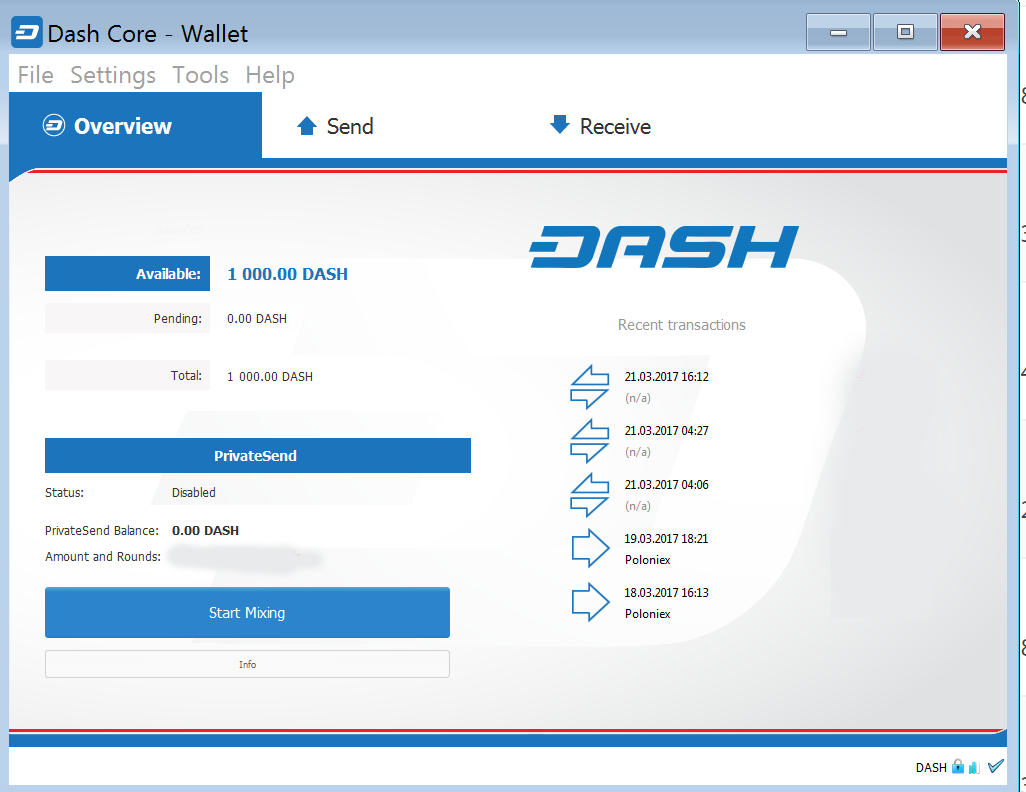The image size is (1026, 792).
Task: Select the transaction icon dated 21.03.2017 04:06
Action: pyautogui.click(x=590, y=495)
